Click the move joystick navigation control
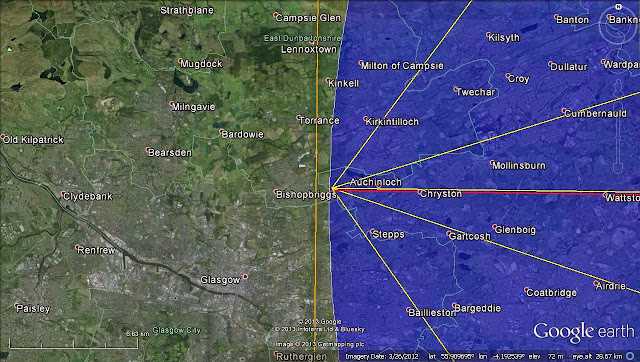Screen dimensions: 640x362 [617, 62]
